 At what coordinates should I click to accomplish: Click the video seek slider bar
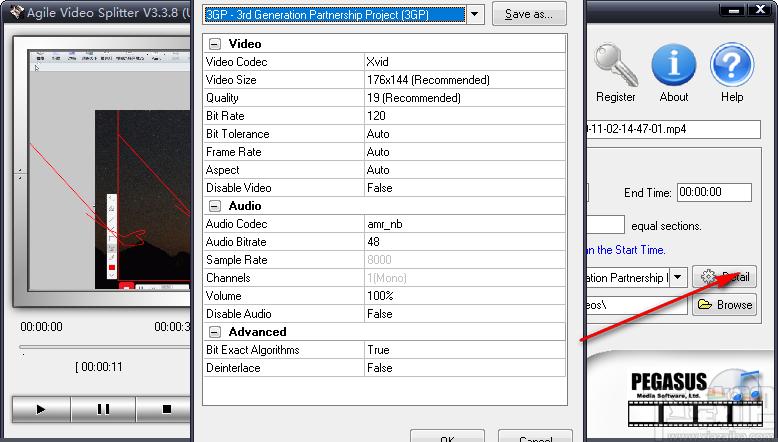coord(105,347)
